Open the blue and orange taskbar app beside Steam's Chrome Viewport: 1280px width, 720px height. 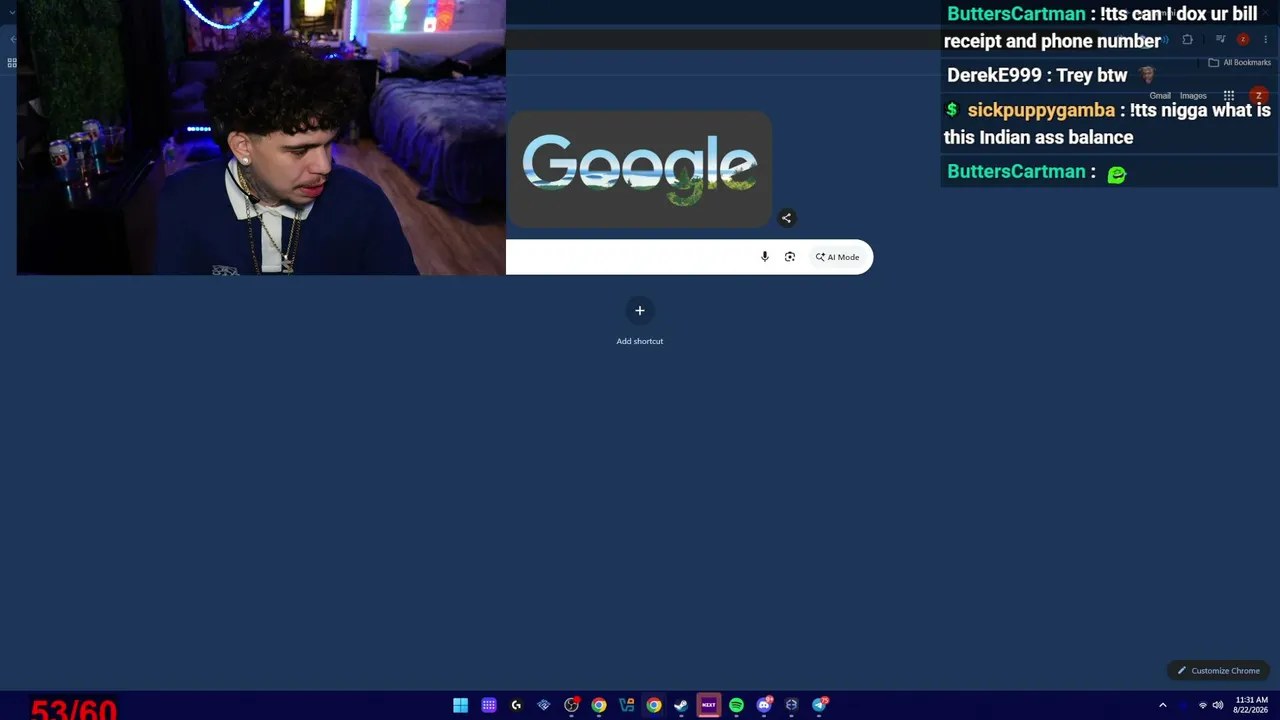coord(626,705)
